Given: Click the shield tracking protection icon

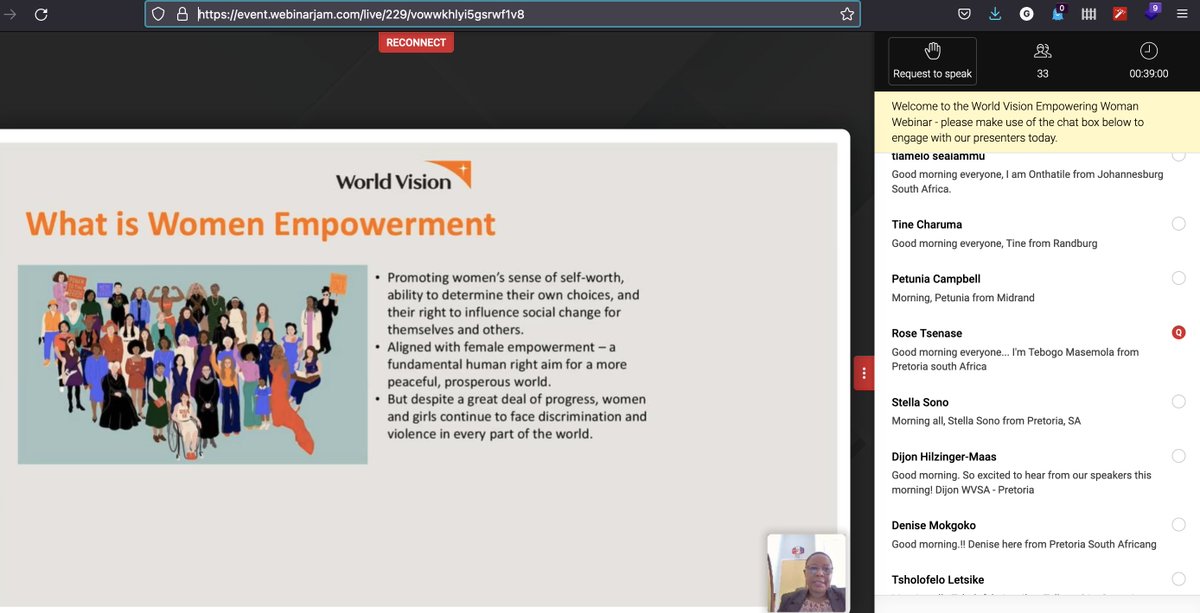Looking at the screenshot, I should click(x=158, y=14).
